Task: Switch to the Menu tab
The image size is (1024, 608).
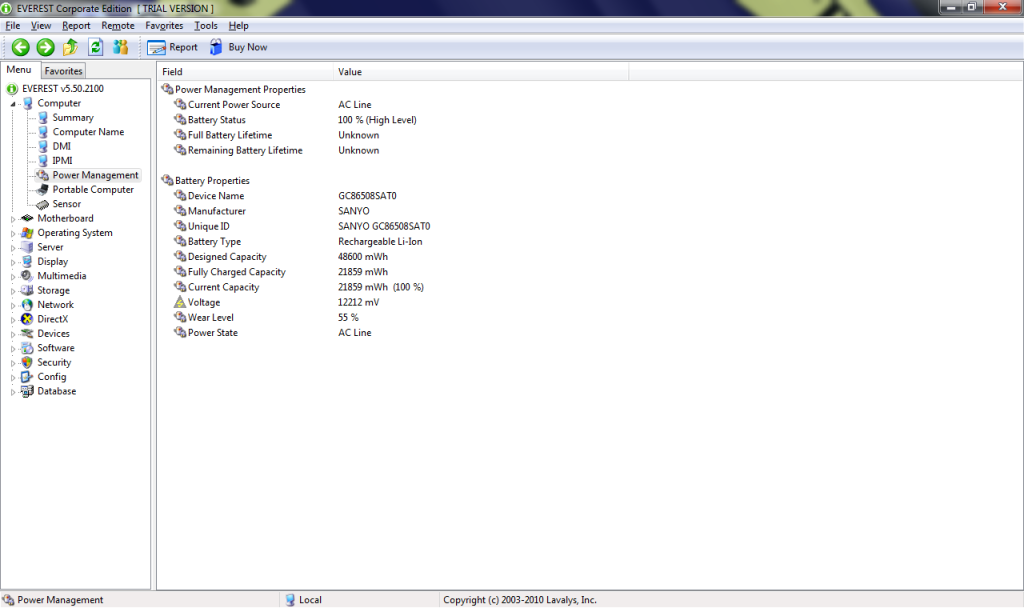Action: (x=19, y=70)
